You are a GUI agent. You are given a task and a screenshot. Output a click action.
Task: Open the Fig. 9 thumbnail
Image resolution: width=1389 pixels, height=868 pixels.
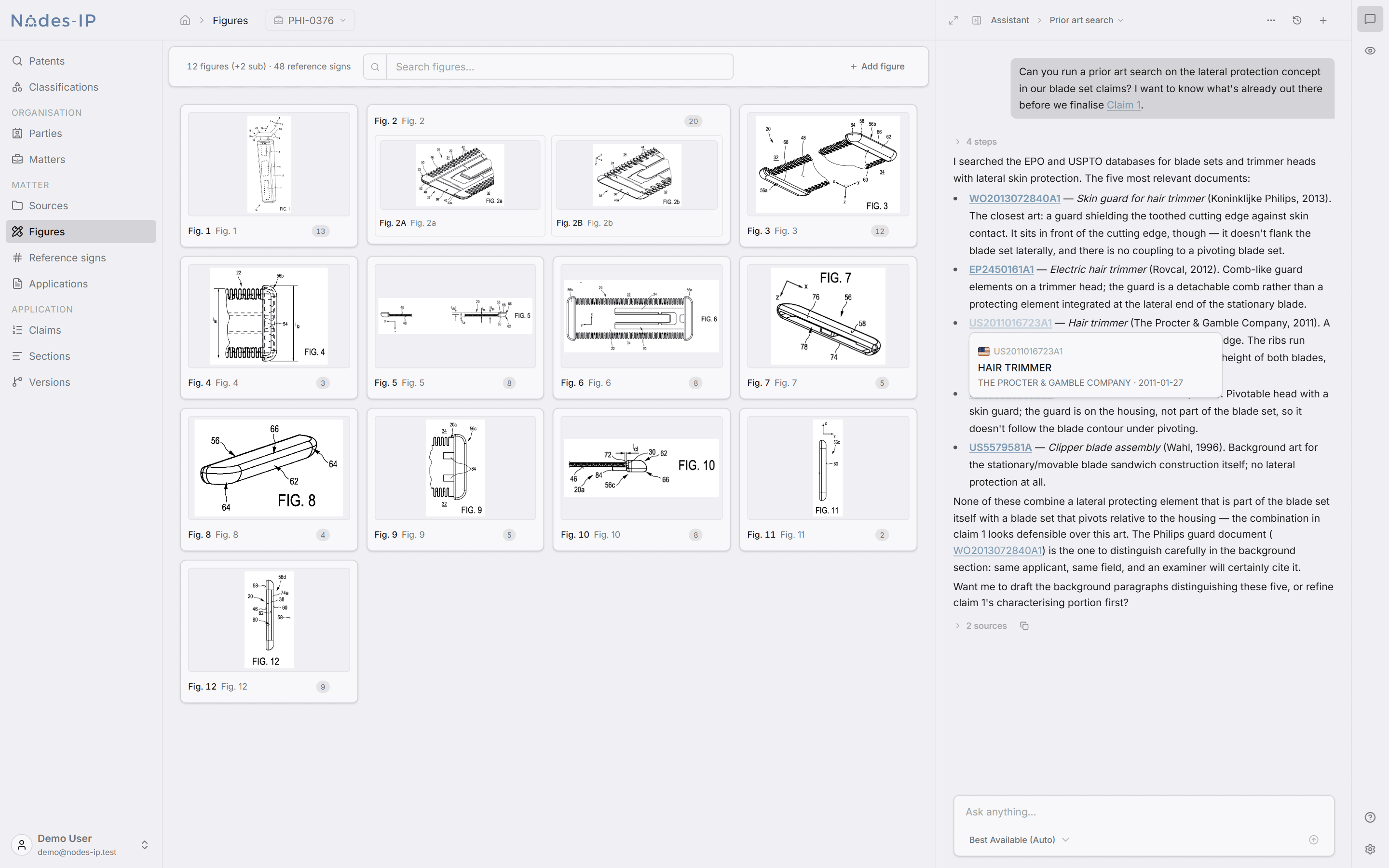(x=455, y=468)
